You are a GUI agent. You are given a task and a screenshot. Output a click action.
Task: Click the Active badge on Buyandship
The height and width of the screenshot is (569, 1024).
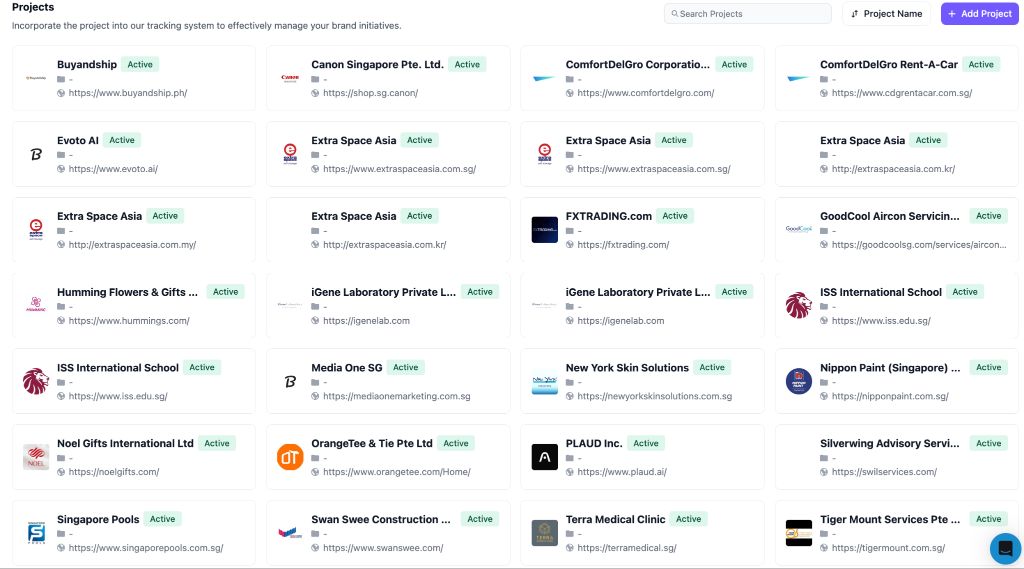(140, 64)
